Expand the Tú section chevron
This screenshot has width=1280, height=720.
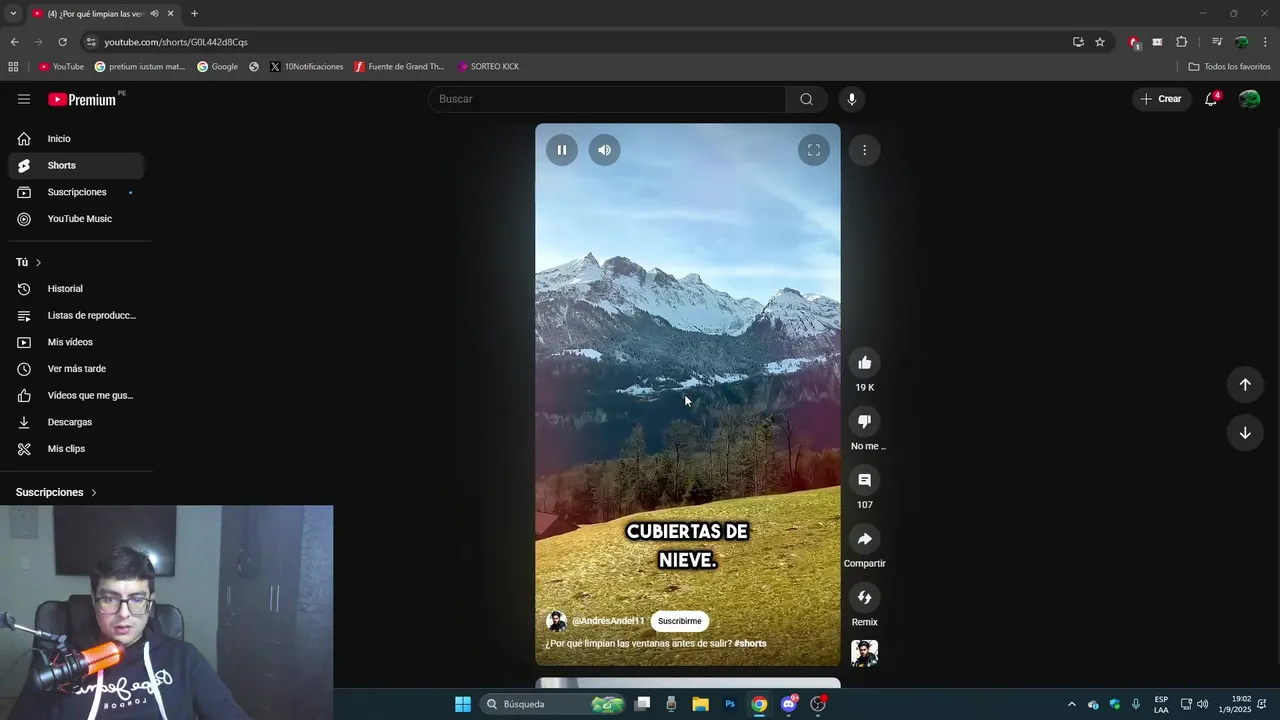tap(38, 262)
